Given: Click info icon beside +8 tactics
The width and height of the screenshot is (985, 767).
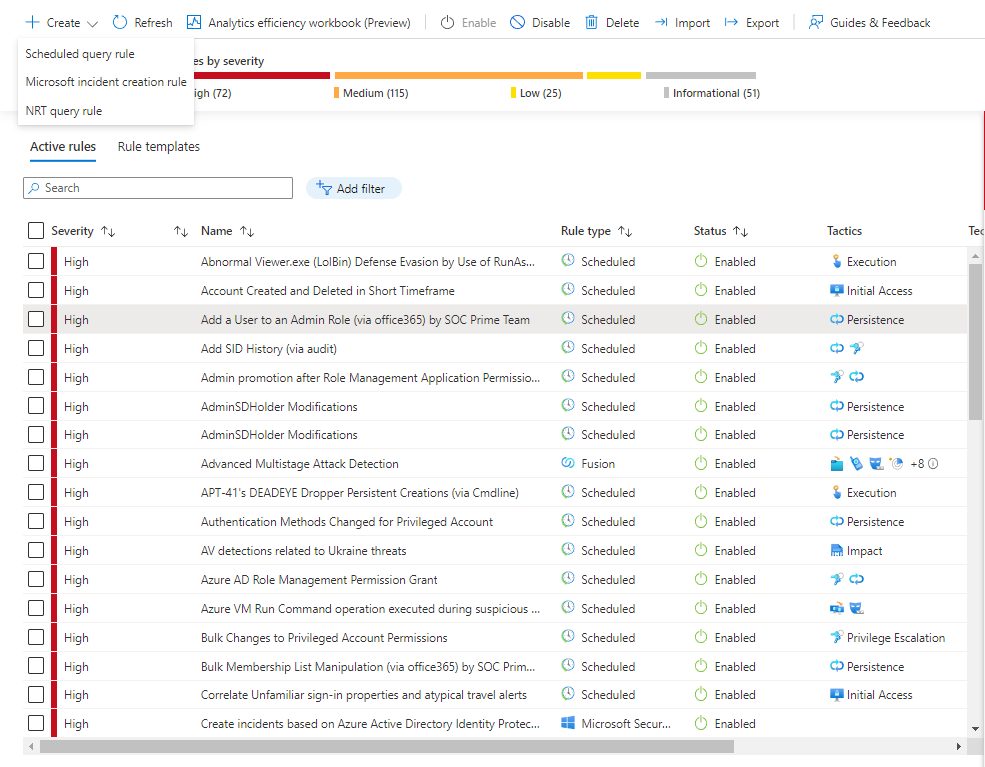Looking at the screenshot, I should point(933,464).
